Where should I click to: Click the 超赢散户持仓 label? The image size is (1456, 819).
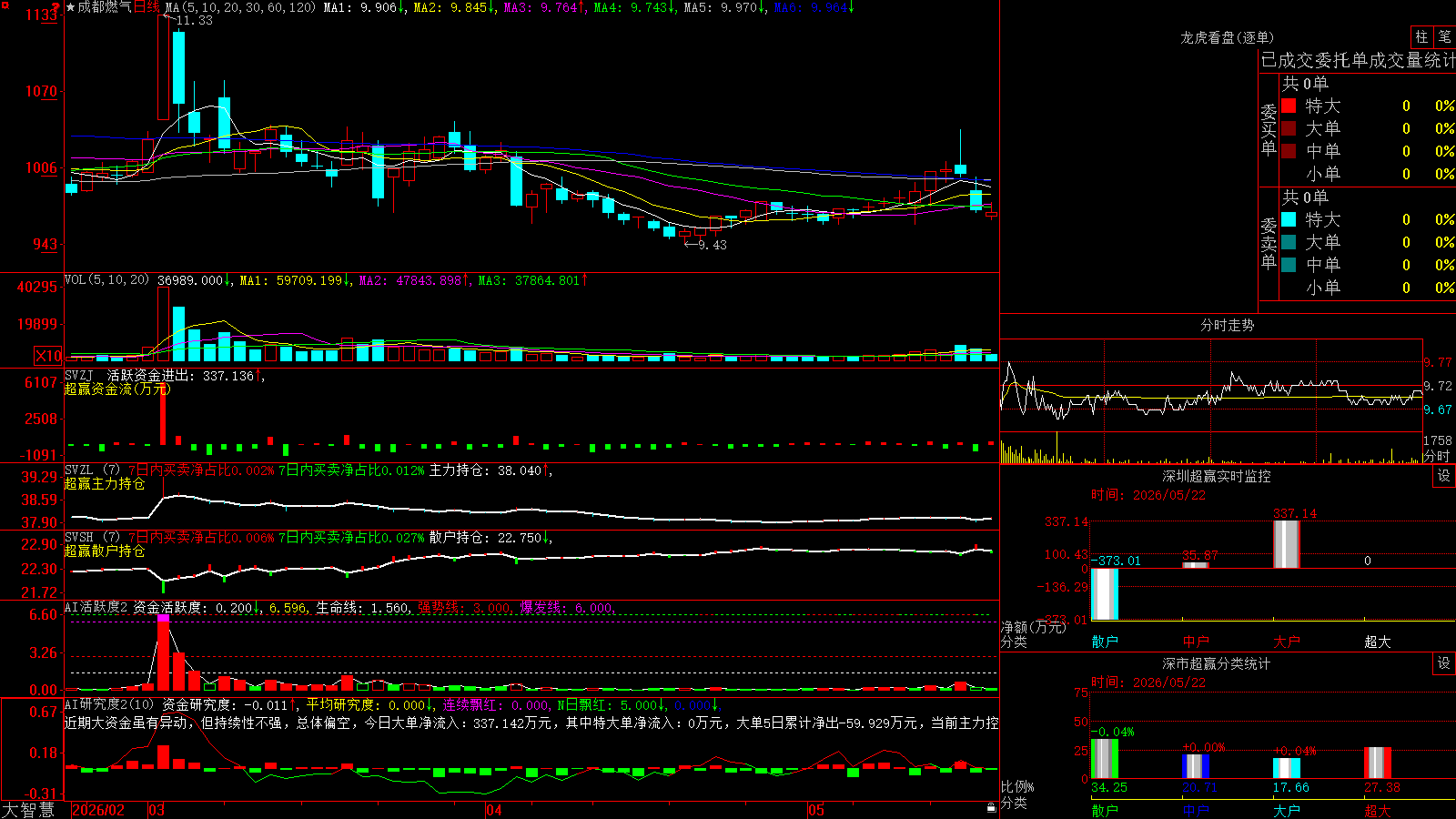105,551
